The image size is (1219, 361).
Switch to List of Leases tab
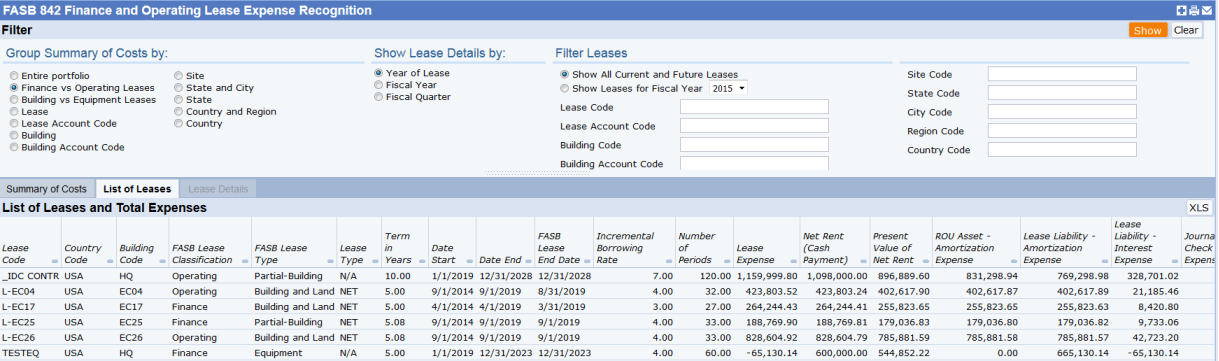pyautogui.click(x=137, y=189)
